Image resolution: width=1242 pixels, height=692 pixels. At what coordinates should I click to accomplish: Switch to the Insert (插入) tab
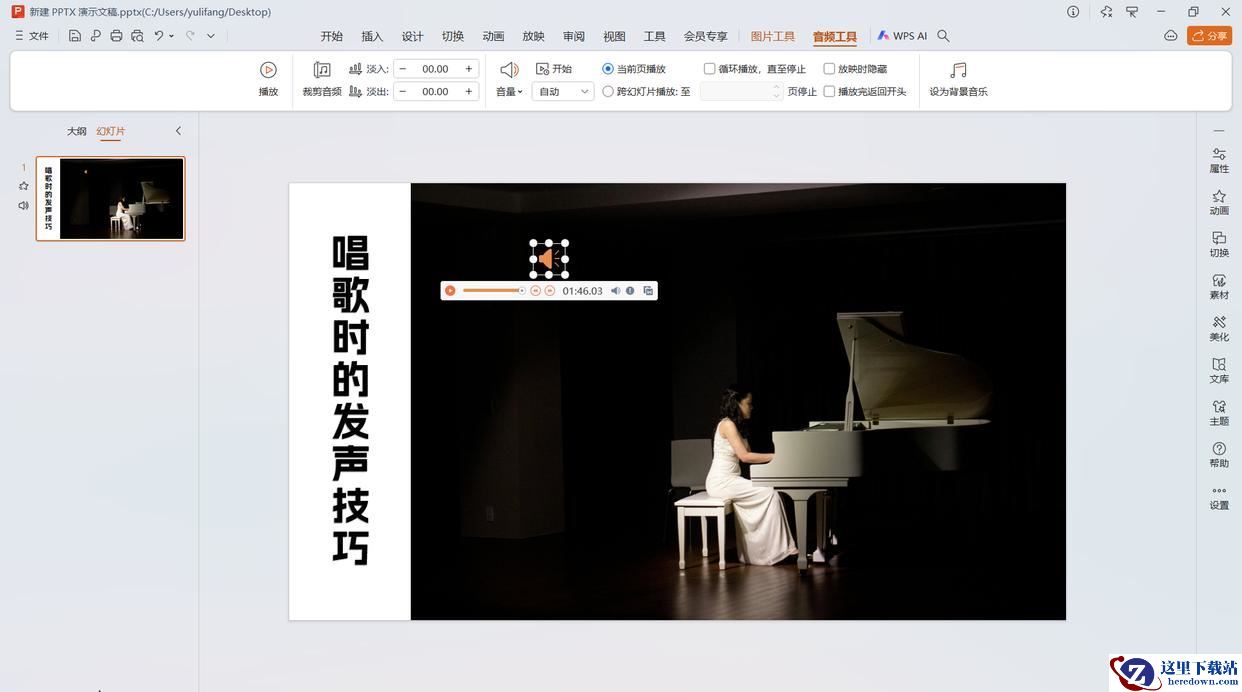pos(372,36)
